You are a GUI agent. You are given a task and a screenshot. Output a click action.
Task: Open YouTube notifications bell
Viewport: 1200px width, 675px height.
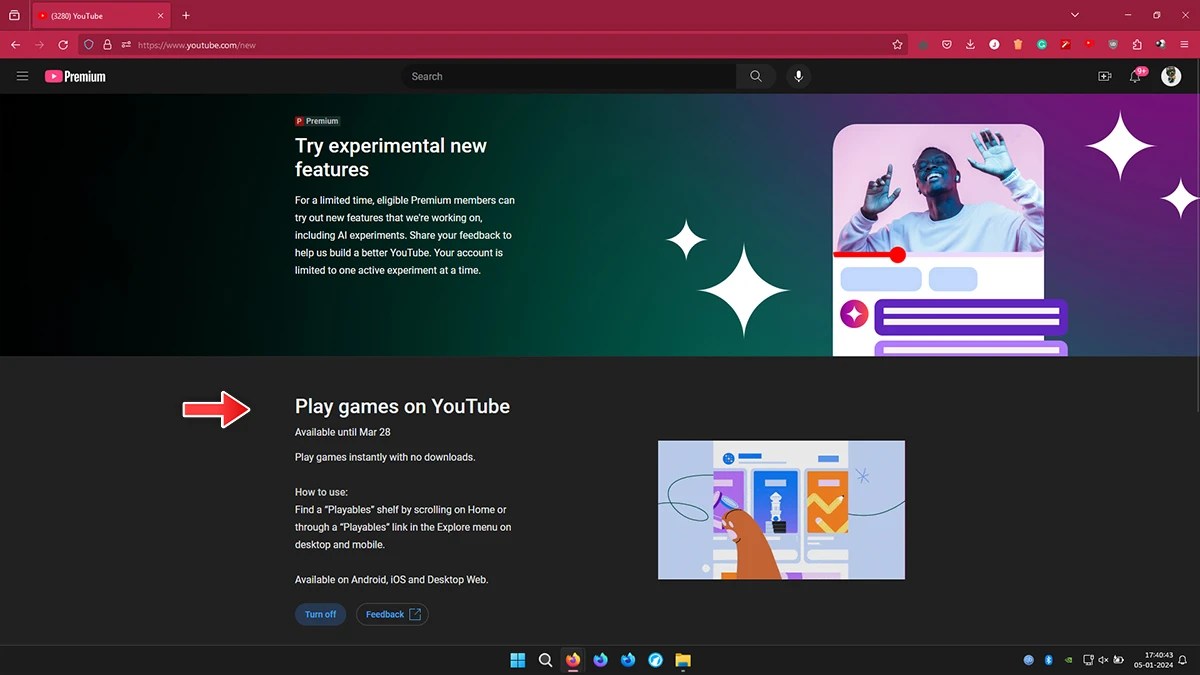pyautogui.click(x=1136, y=76)
